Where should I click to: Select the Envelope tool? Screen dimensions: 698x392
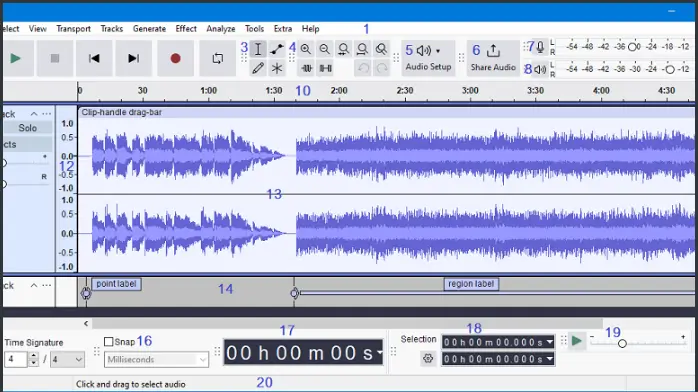(x=276, y=49)
